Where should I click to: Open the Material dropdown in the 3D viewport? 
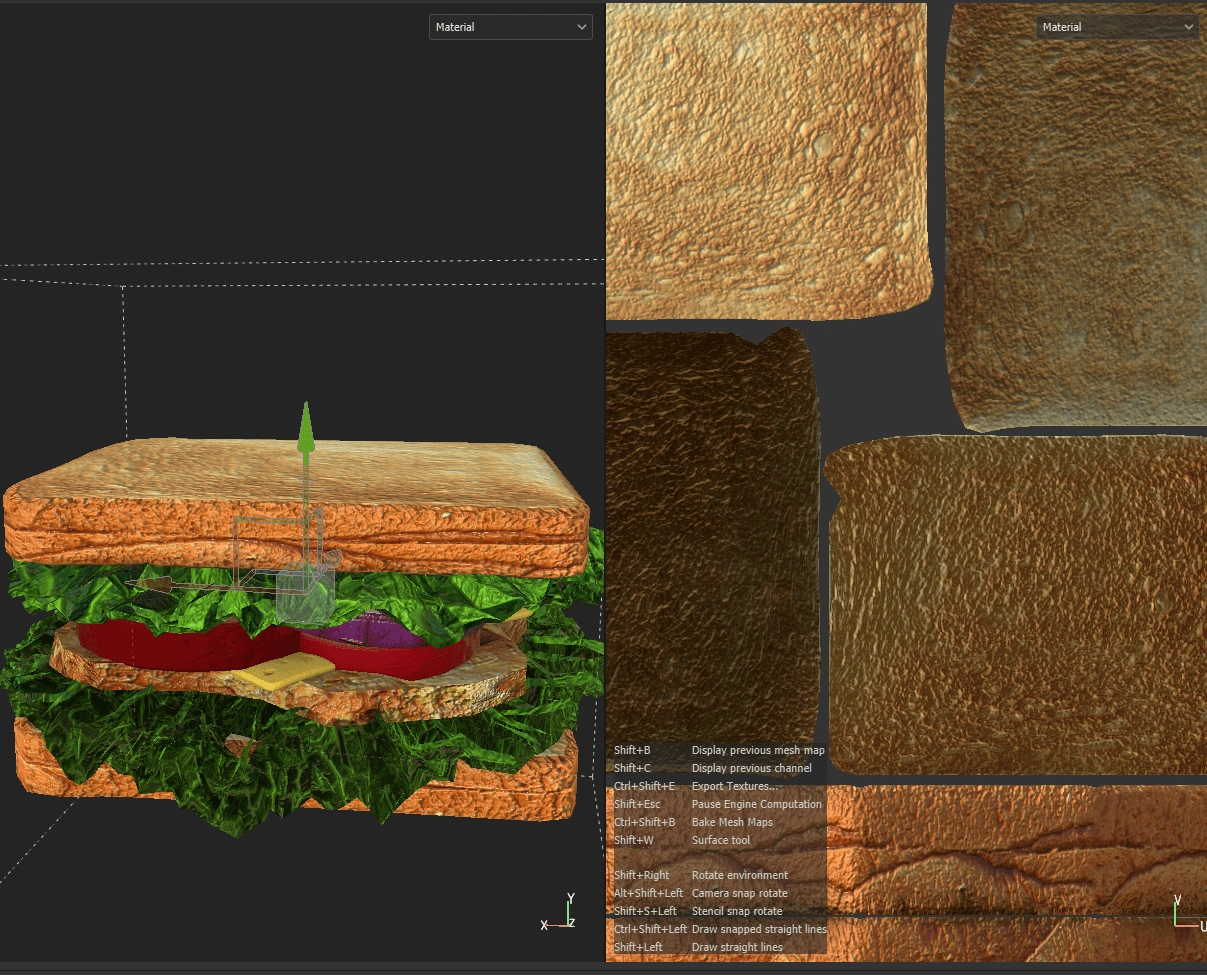coord(510,27)
